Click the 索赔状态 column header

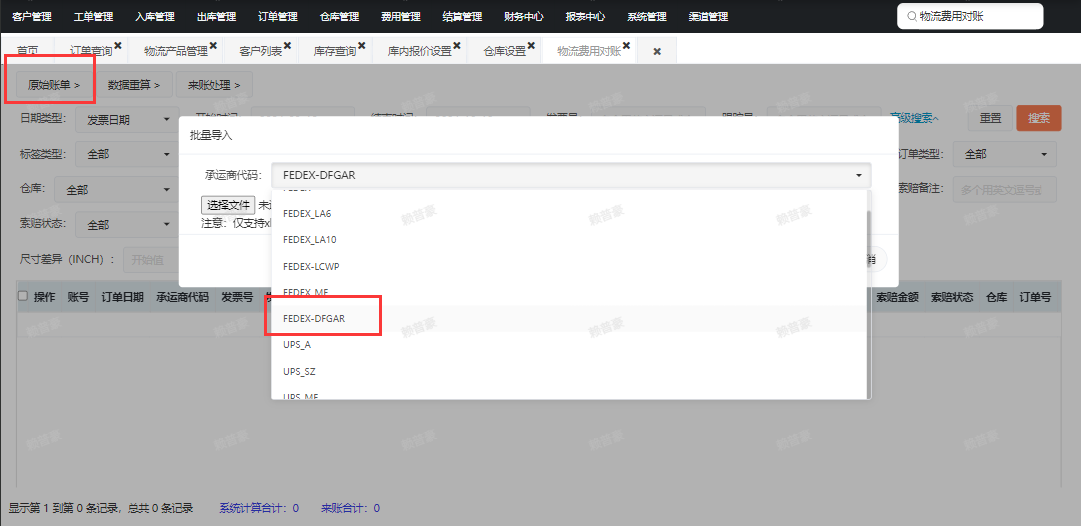click(x=952, y=297)
